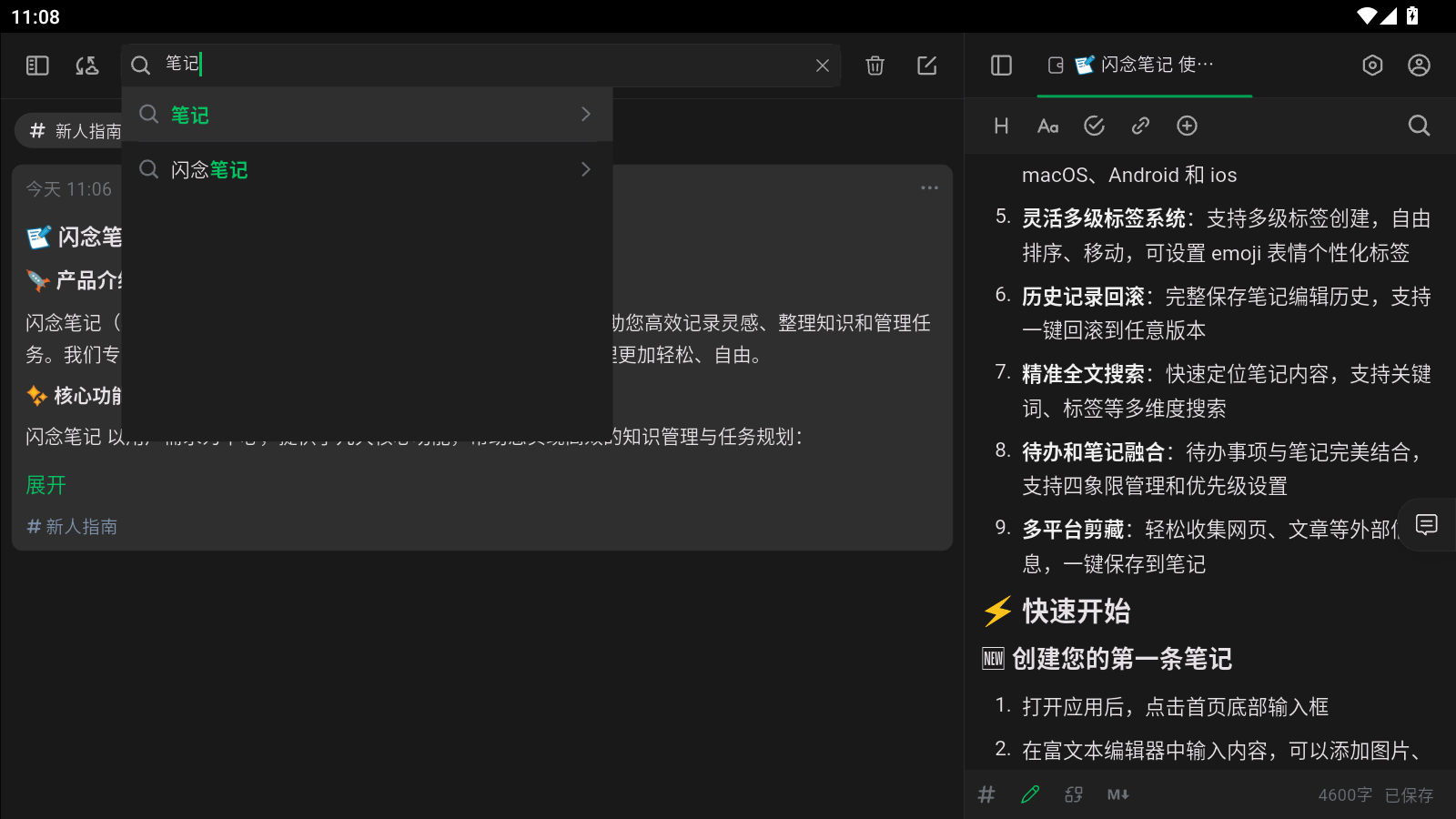
Task: Click the 展开 link to expand the note
Action: click(45, 485)
